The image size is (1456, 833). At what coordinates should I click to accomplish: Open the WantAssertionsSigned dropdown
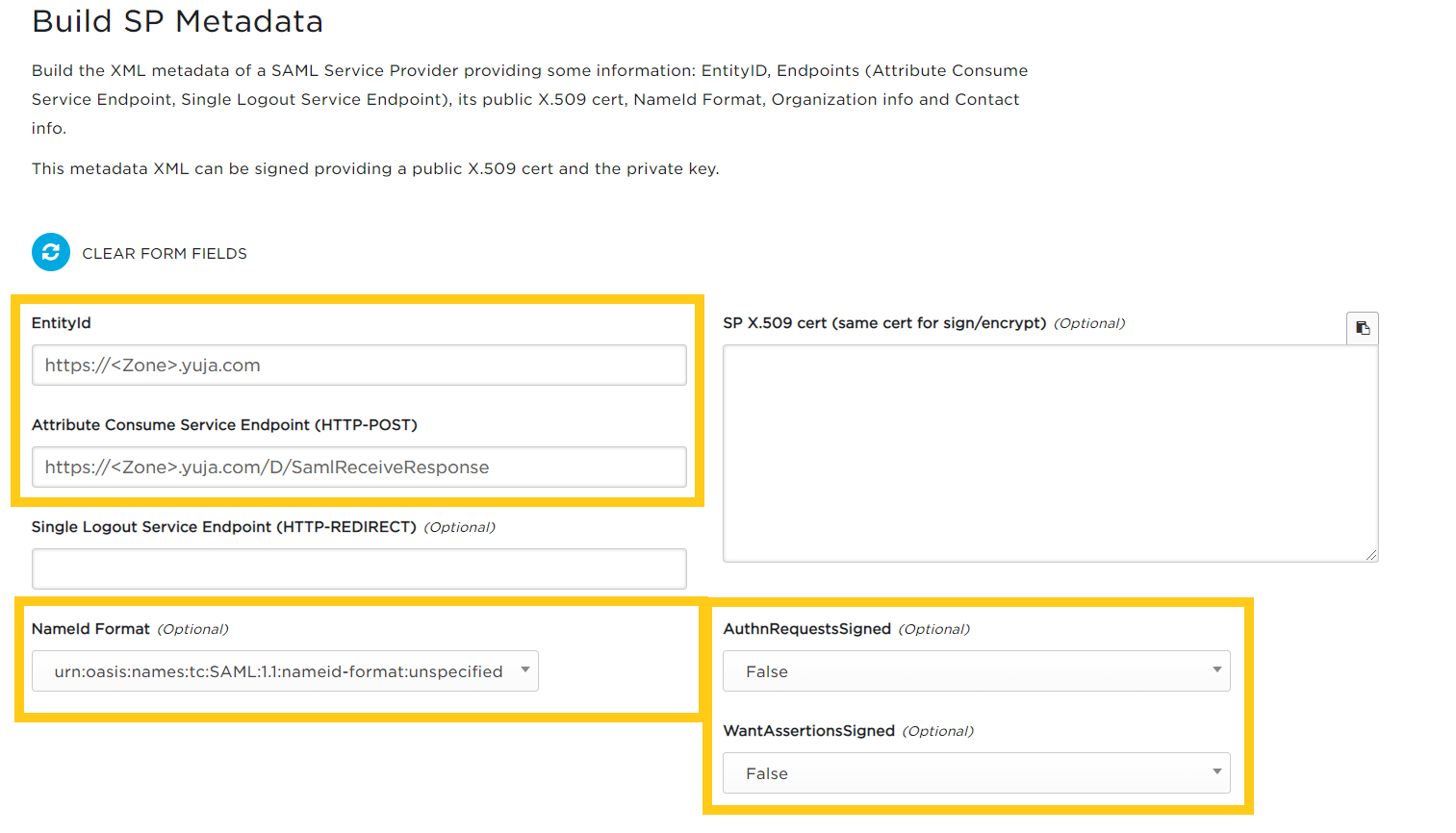(x=977, y=773)
